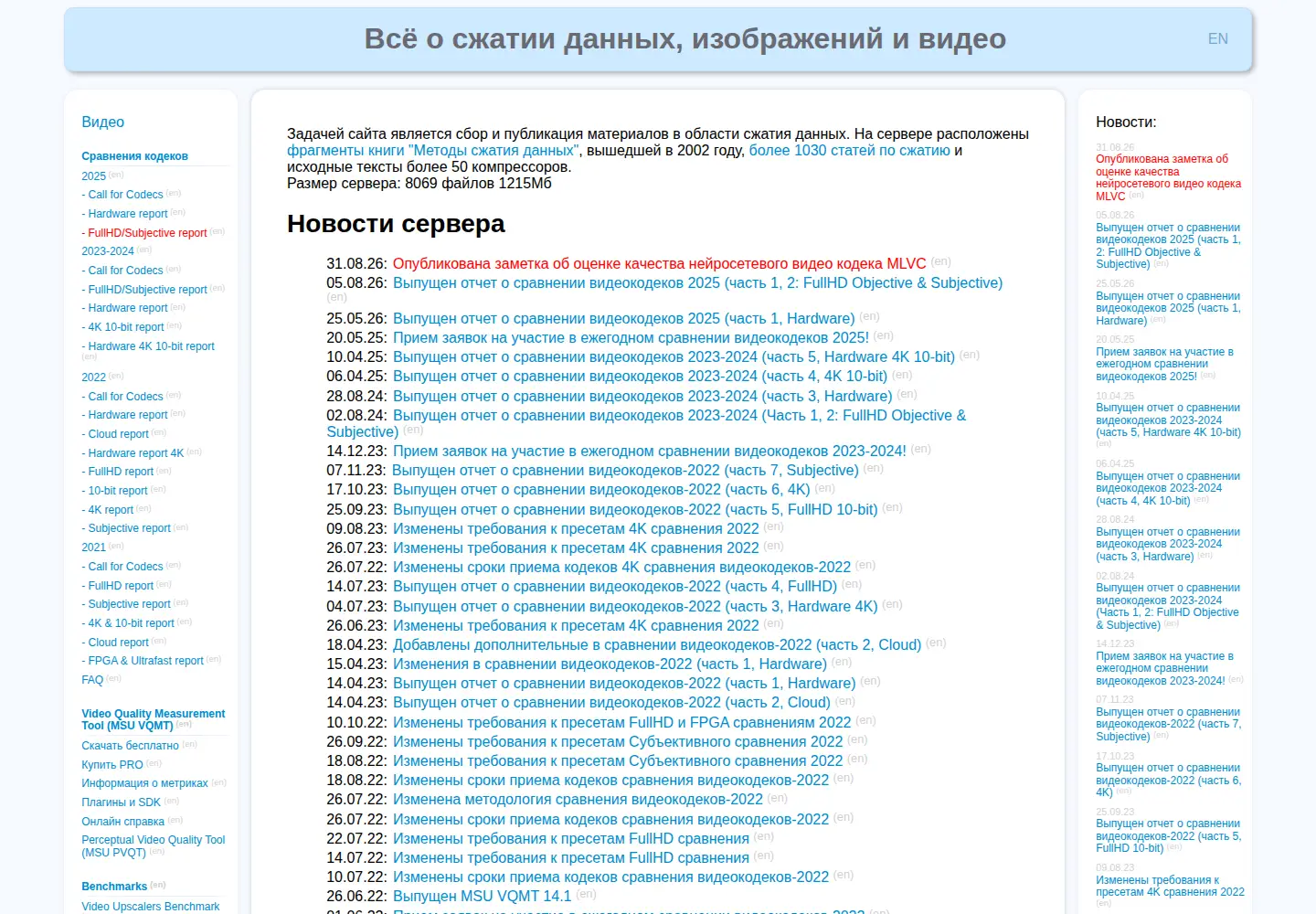Open фрагменты книги "Методы сжатия данных" link
This screenshot has height=914, width=1316.
[x=432, y=151]
